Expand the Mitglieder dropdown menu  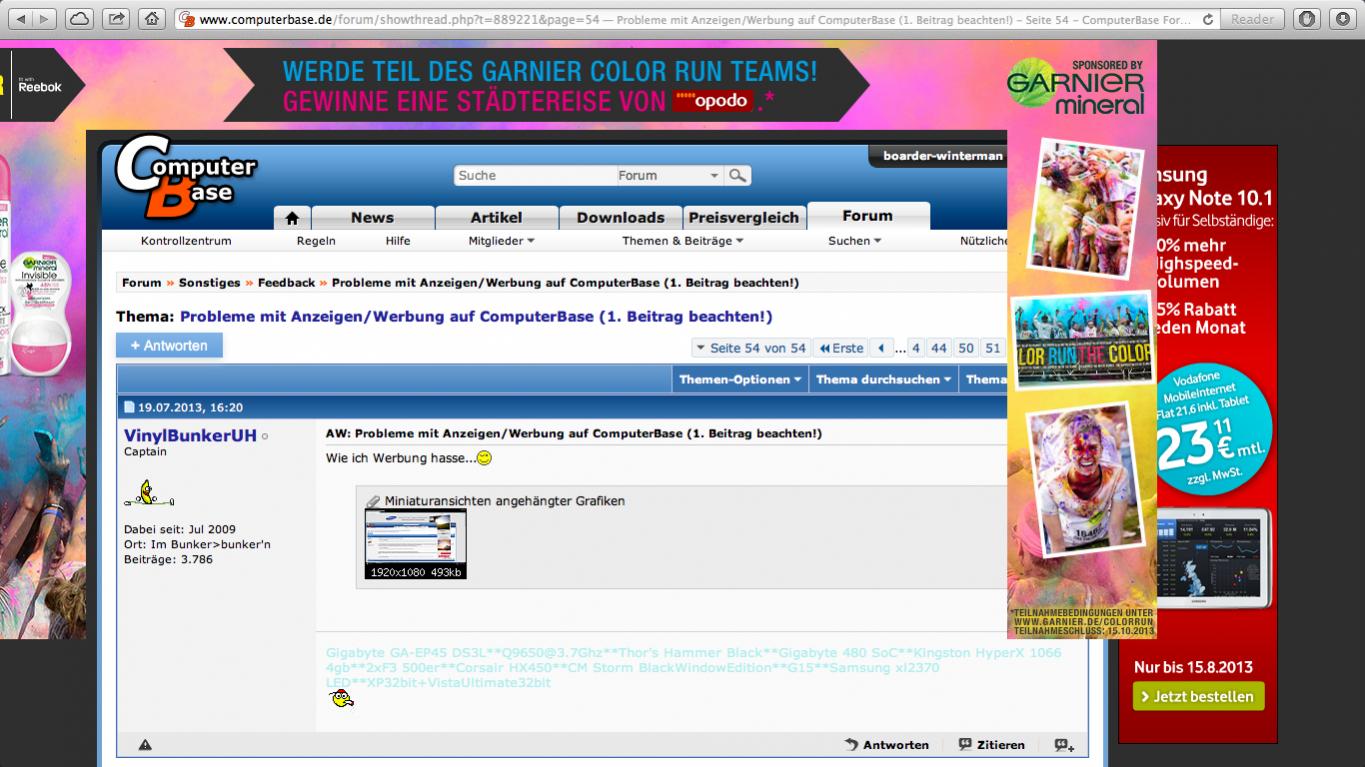[501, 241]
